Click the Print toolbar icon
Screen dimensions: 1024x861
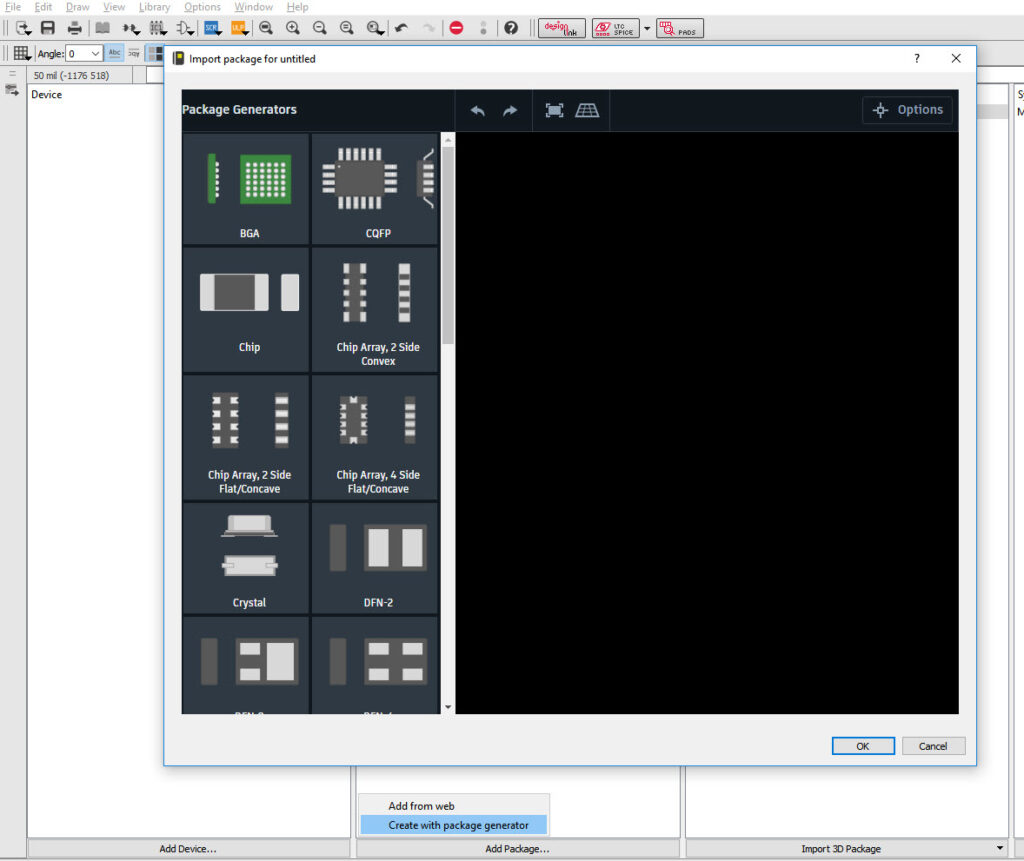(x=74, y=28)
